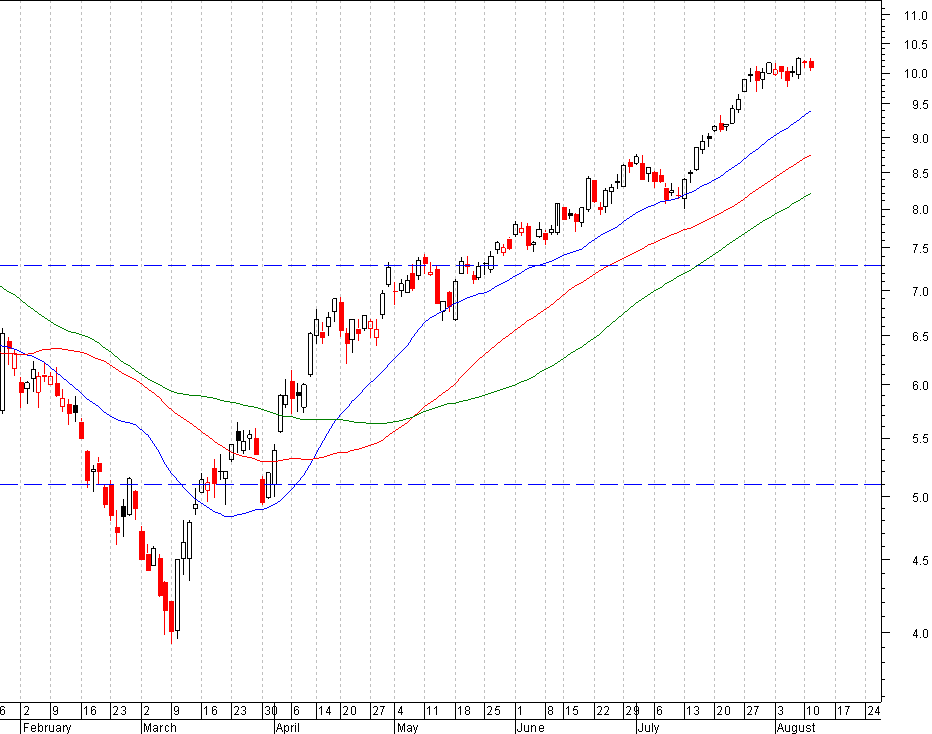
Task: Click the June month label
Action: coord(531,727)
